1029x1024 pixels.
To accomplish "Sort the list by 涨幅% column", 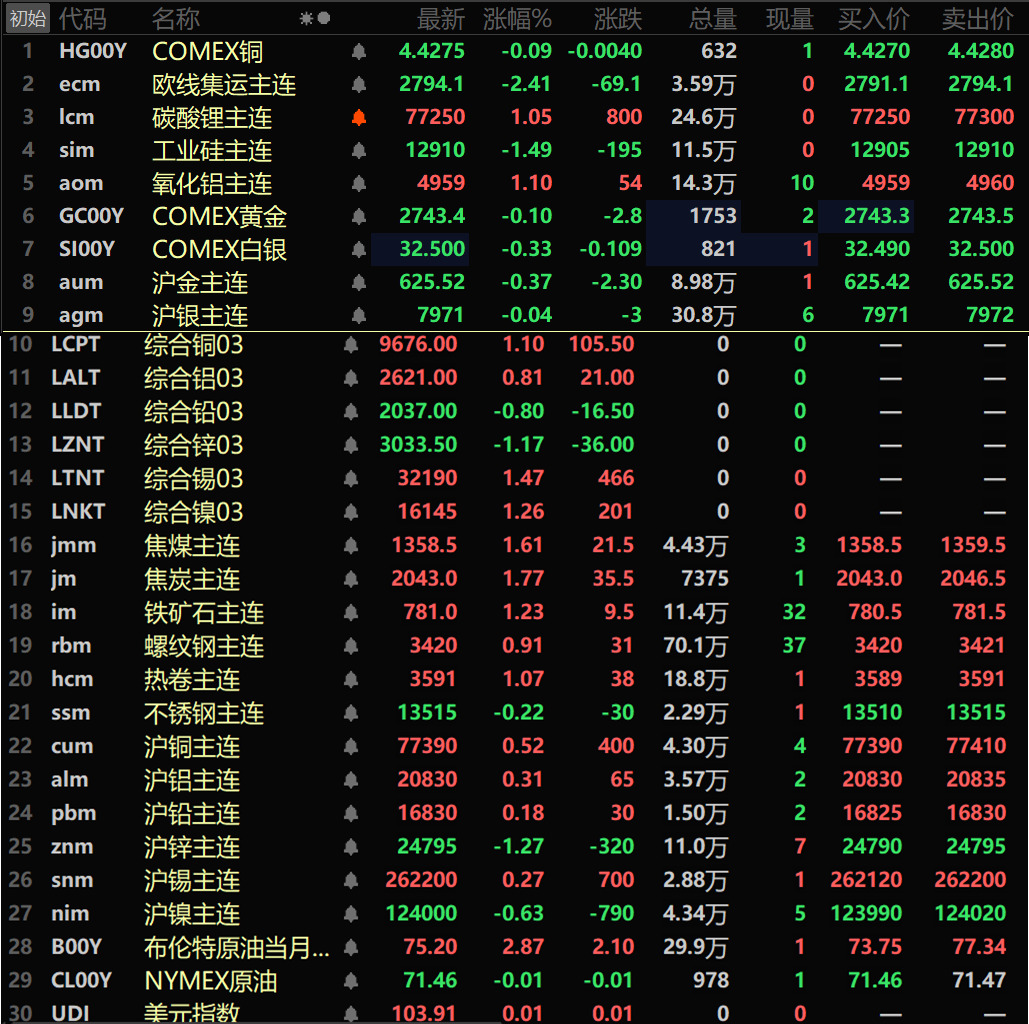I will pyautogui.click(x=516, y=18).
